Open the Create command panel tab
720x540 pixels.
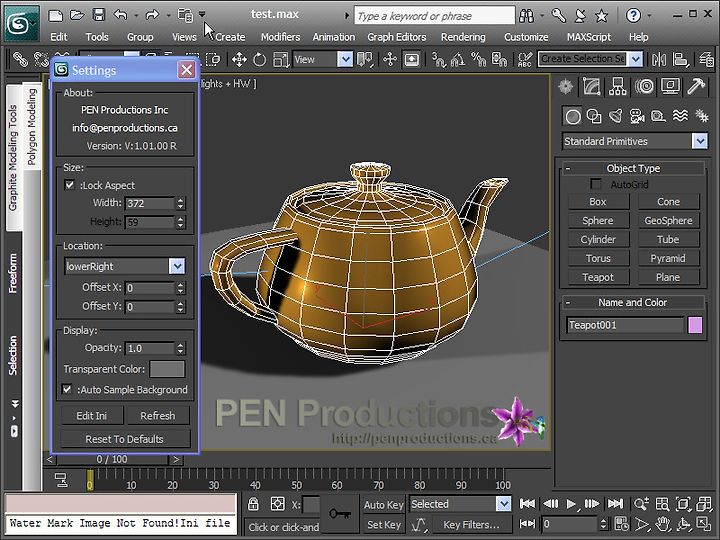pos(566,86)
